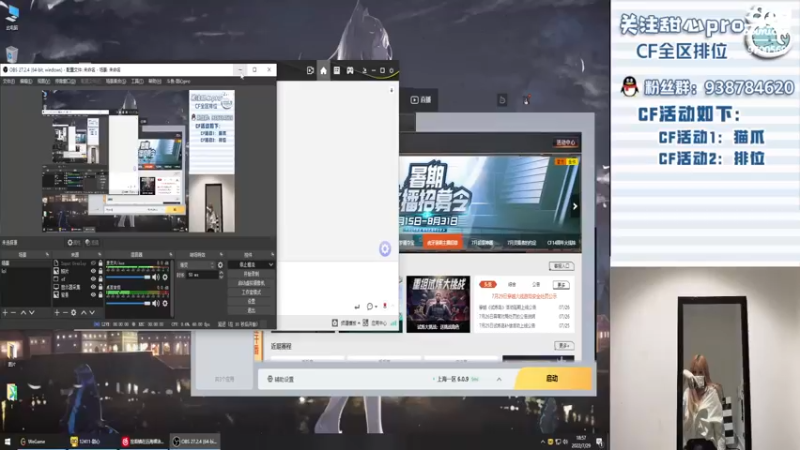Click the enter arrow icon in assistant chat
800x450 pixels.
click(357, 307)
